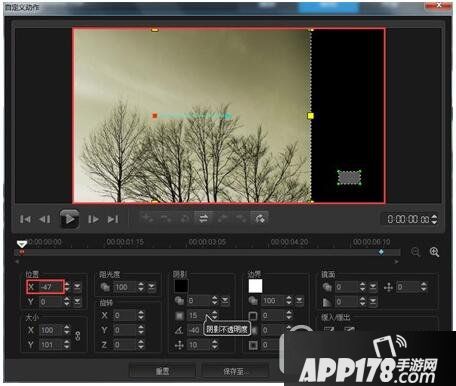Click the save-to button at the bottom
The image size is (456, 386).
234,371
